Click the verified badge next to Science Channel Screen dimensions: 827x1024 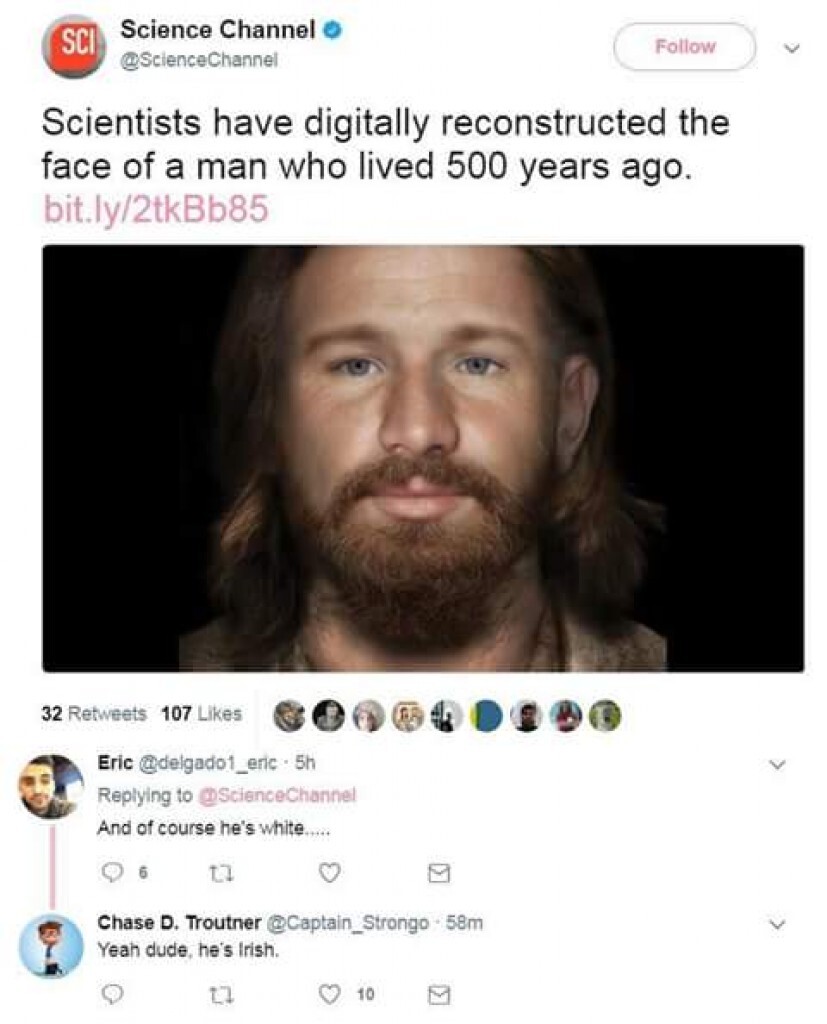[x=333, y=30]
